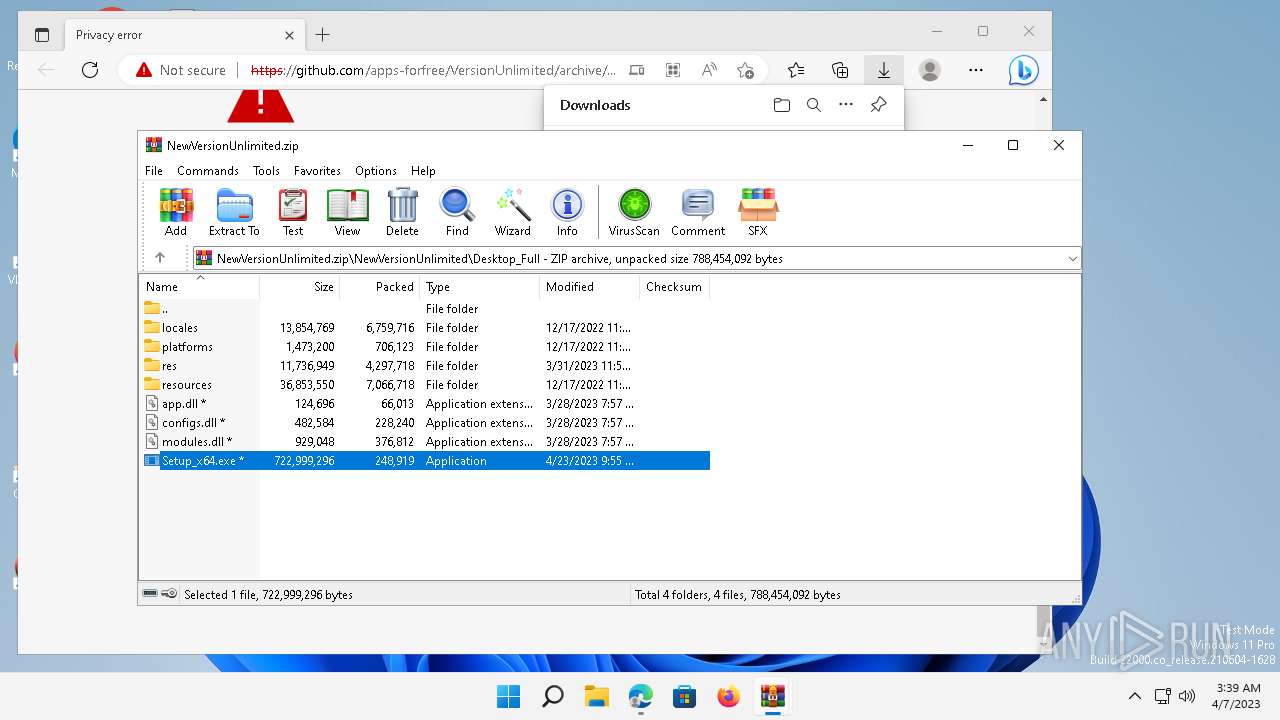Start the VirusScan tool
This screenshot has width=1280, height=720.
pos(634,212)
